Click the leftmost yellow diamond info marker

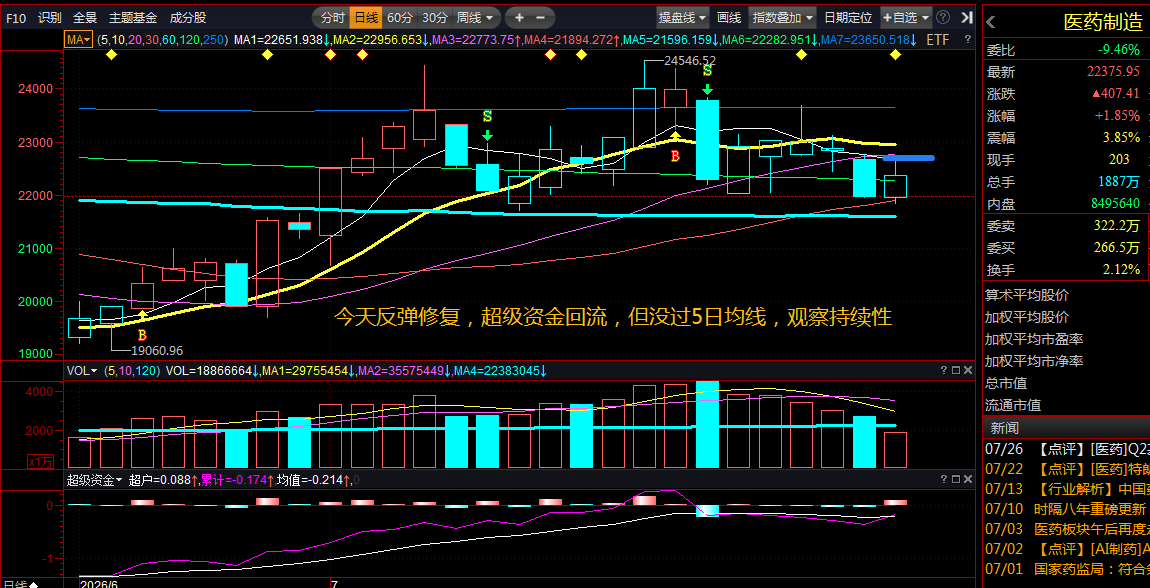pos(111,55)
